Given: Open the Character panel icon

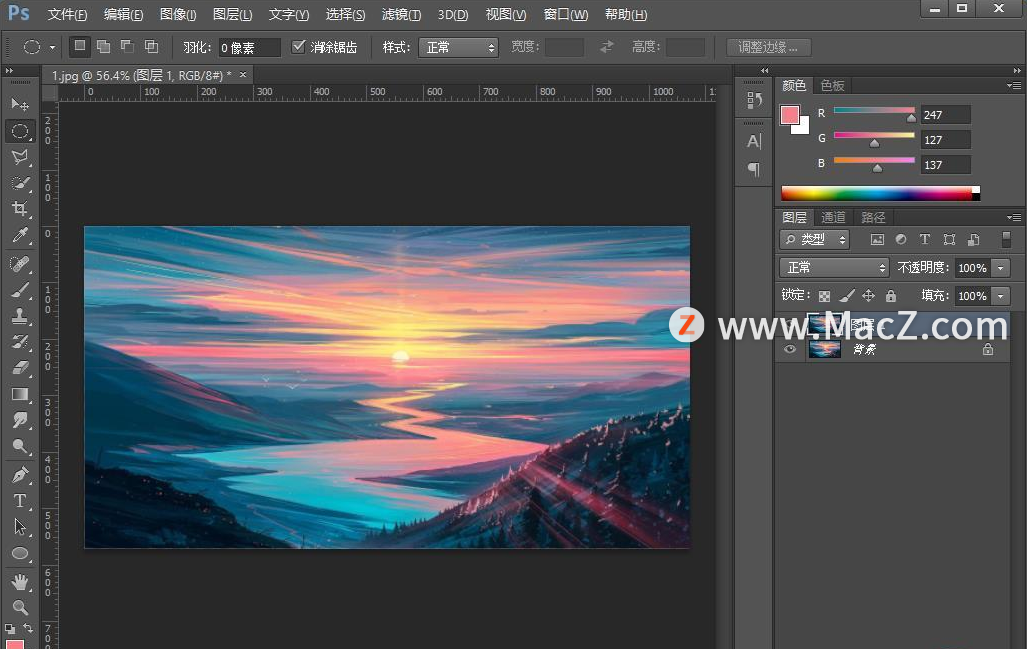Looking at the screenshot, I should [754, 141].
